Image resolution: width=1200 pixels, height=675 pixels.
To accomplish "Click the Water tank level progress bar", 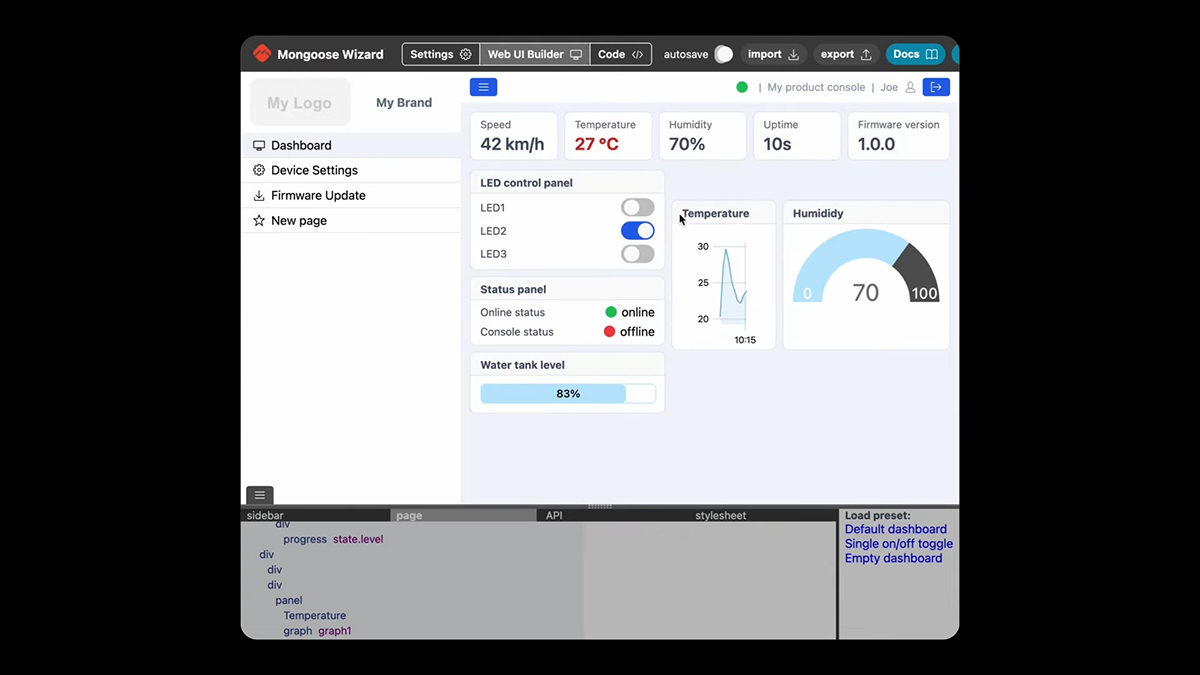I will click(x=567, y=394).
